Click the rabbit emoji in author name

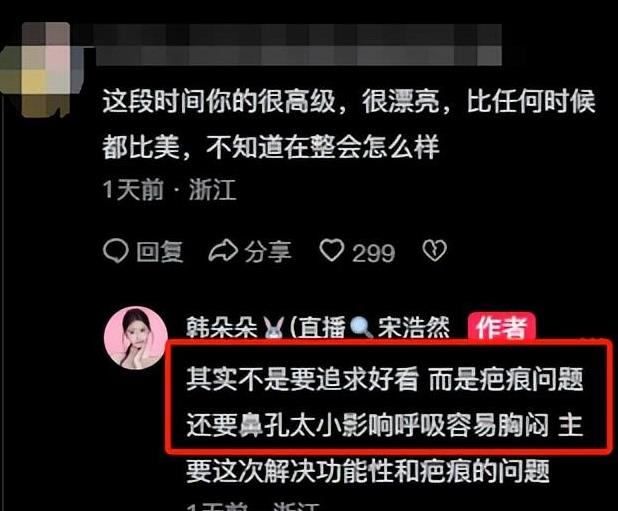pyautogui.click(x=274, y=328)
